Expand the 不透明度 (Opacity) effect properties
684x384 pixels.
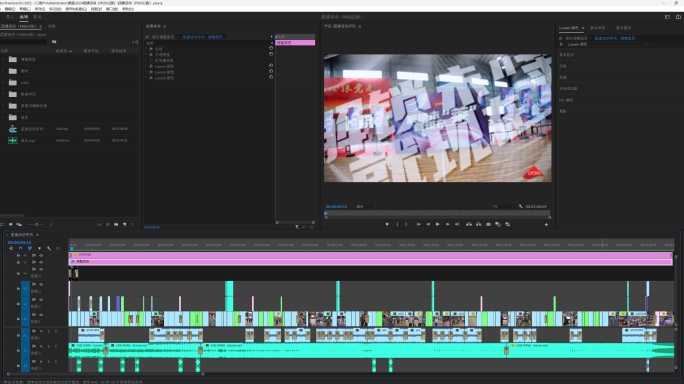point(147,55)
